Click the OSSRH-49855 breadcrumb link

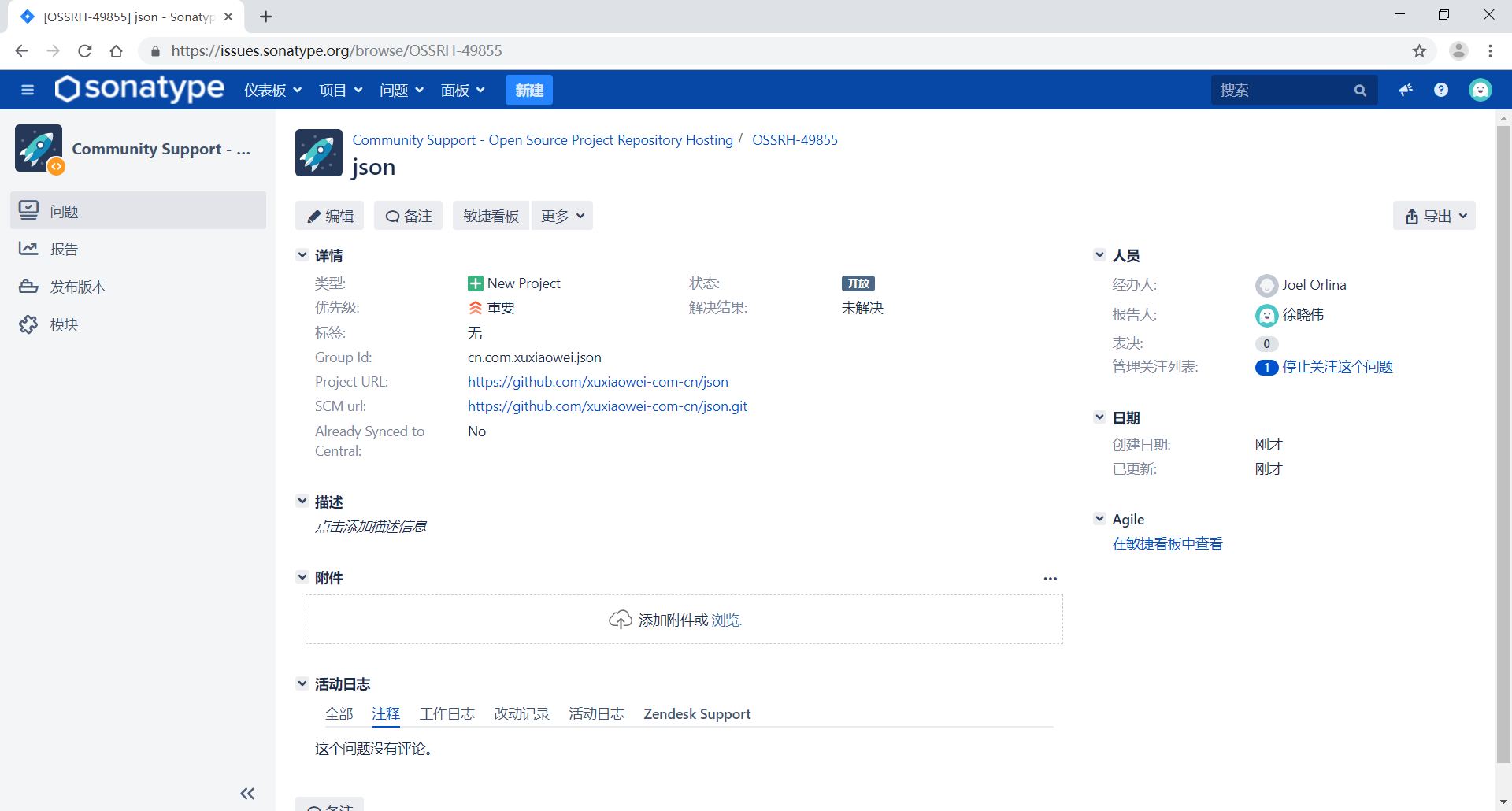[x=795, y=140]
